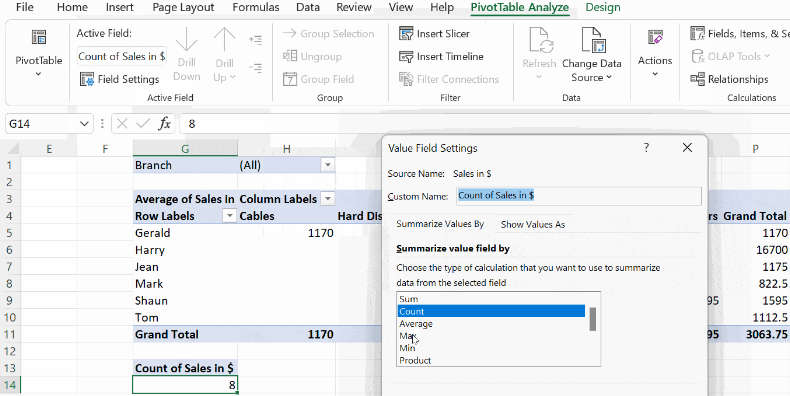Click Expand Field icon
The height and width of the screenshot is (396, 790).
[x=255, y=40]
